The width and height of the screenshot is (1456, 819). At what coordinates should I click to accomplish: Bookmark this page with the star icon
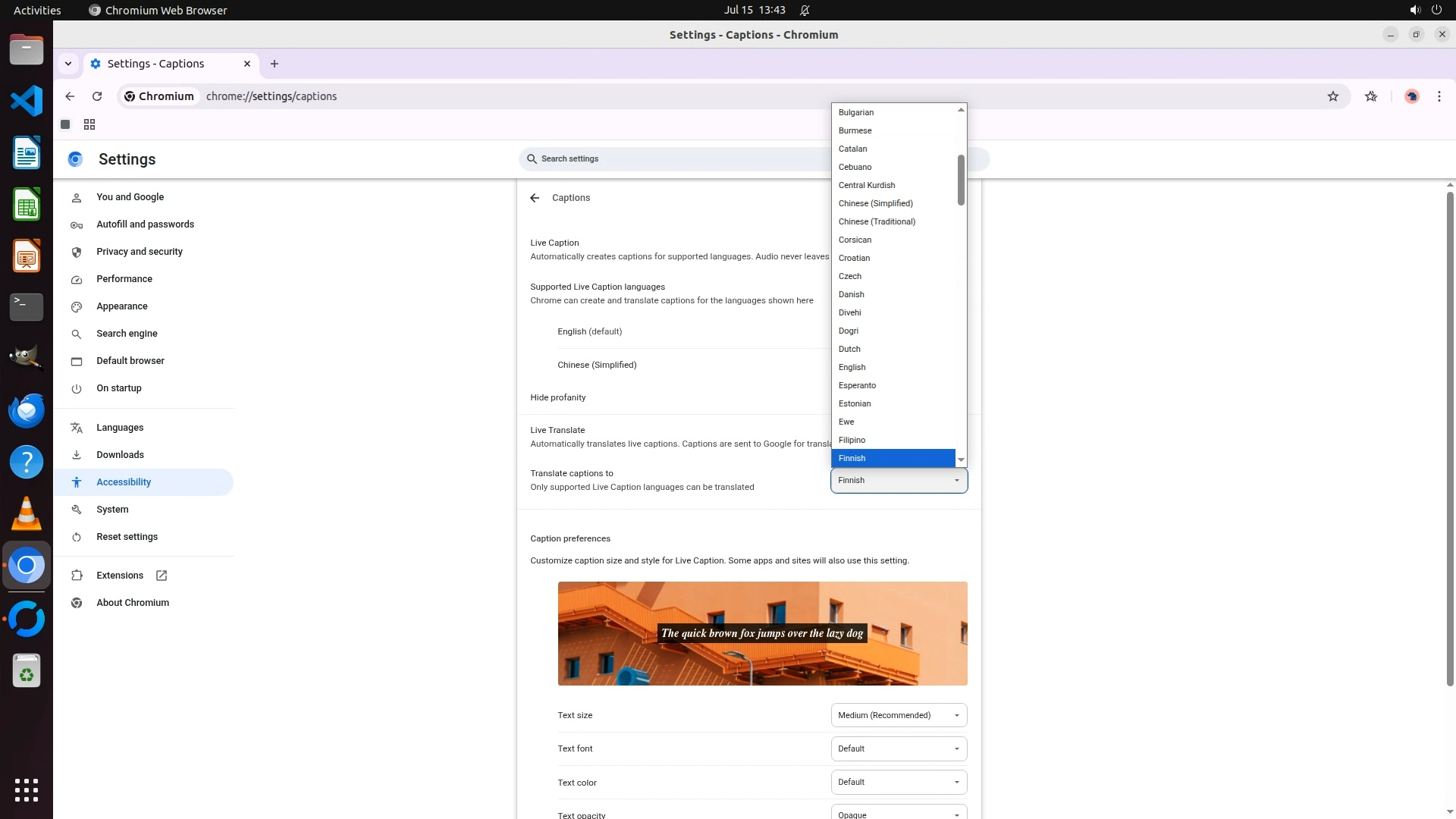click(x=1332, y=96)
